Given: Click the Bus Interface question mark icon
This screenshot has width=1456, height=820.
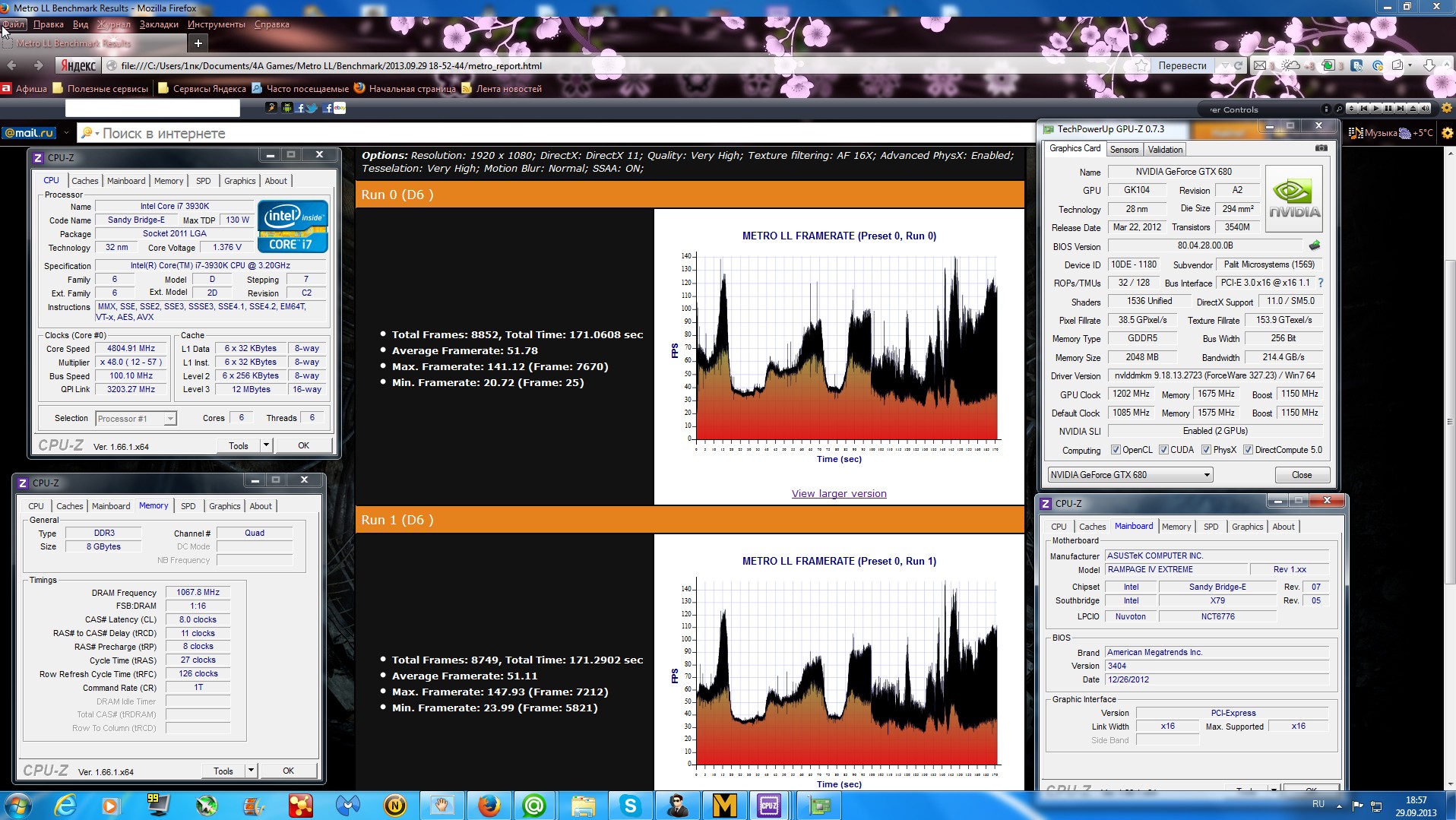Looking at the screenshot, I should [x=1321, y=283].
